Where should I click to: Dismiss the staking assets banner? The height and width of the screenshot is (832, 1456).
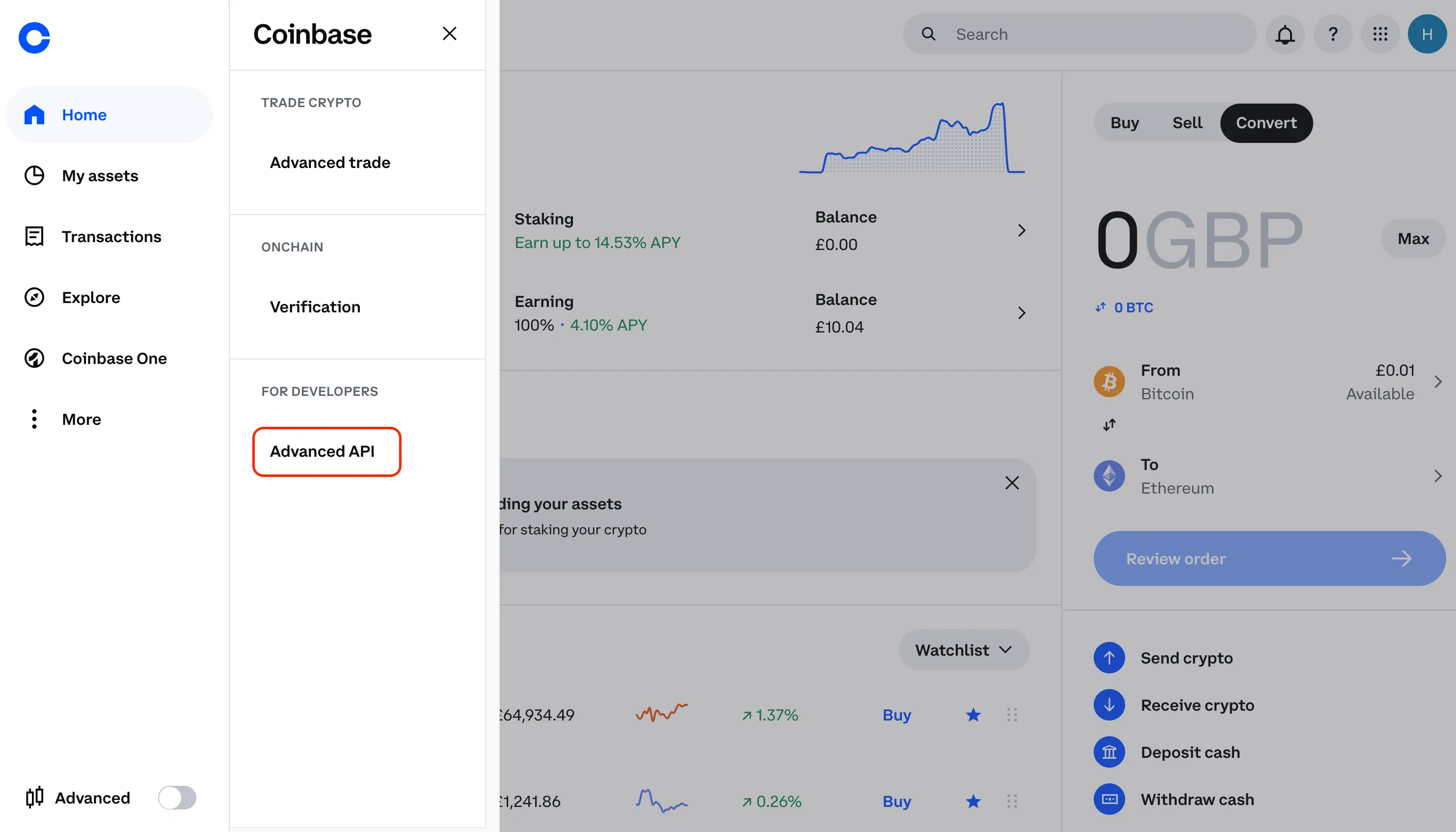coord(1012,483)
